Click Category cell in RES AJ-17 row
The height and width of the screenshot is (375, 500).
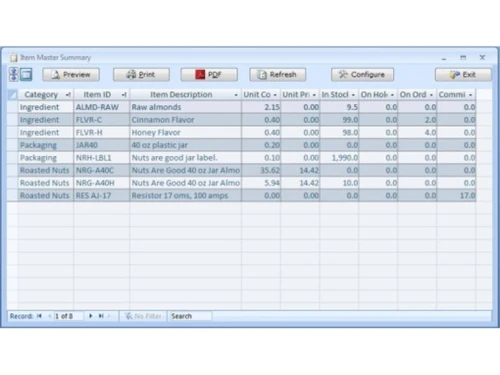46,196
